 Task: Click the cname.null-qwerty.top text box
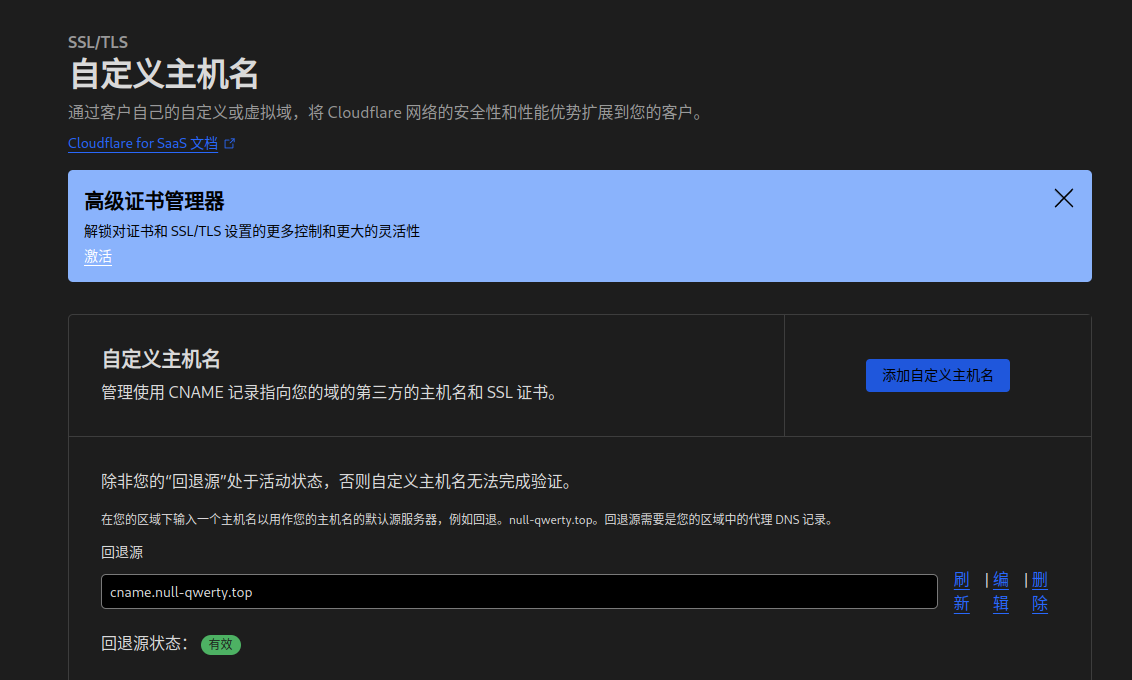[x=518, y=591]
